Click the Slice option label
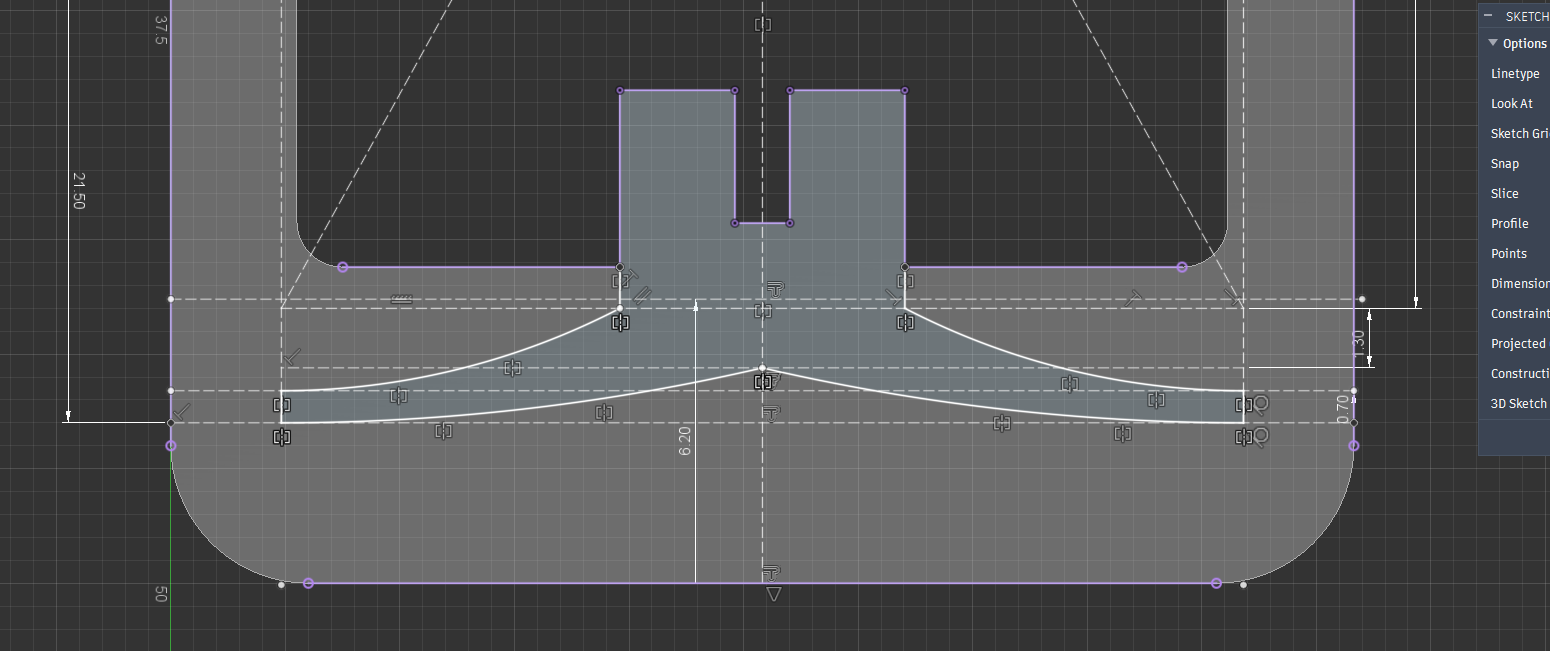Image resolution: width=1550 pixels, height=651 pixels. pos(1504,194)
